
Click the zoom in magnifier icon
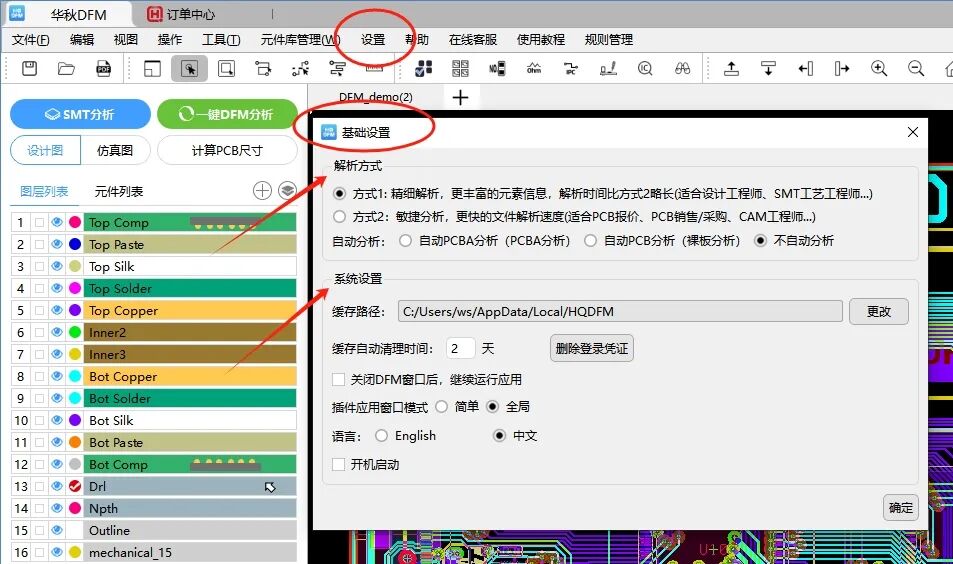[x=879, y=69]
